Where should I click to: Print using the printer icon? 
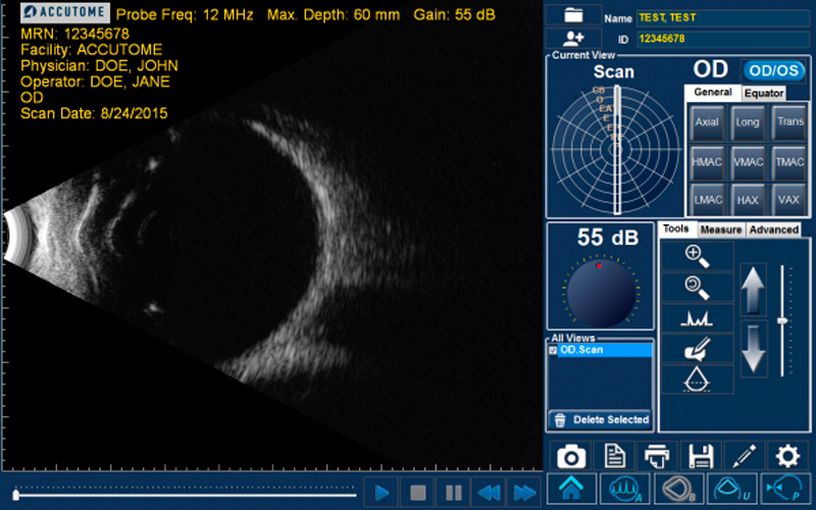(657, 456)
